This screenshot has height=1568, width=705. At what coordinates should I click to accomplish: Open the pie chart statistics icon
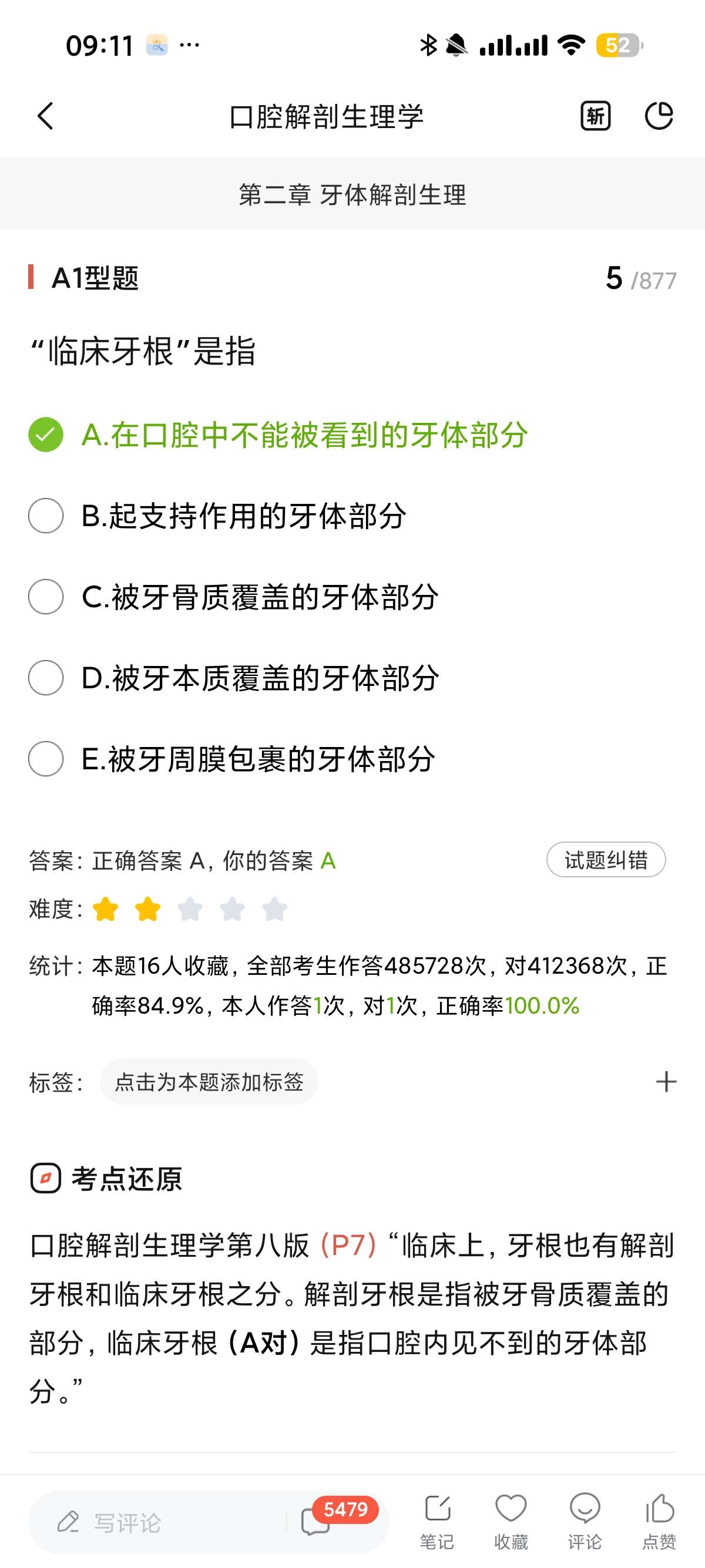659,116
